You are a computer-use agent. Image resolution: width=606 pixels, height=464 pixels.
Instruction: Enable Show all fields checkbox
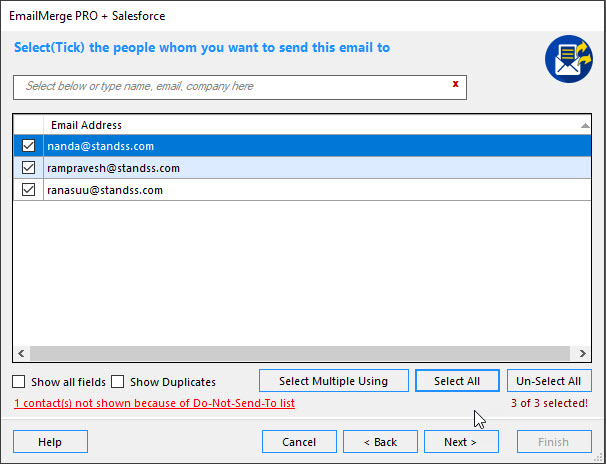(x=19, y=382)
